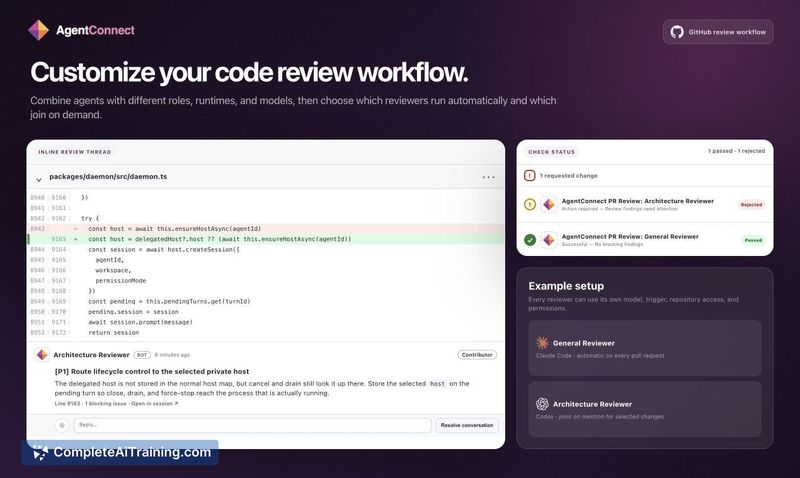The width and height of the screenshot is (800, 478).
Task: Click the yellow warning icon on the Architecture Reviewer check
Action: click(530, 205)
